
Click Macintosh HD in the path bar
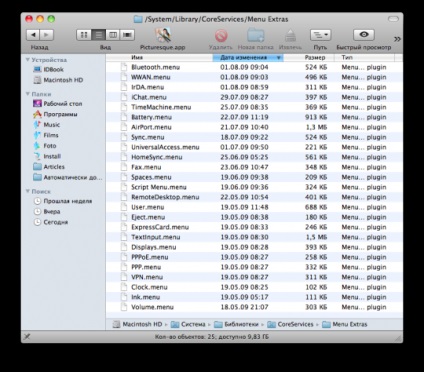point(137,324)
